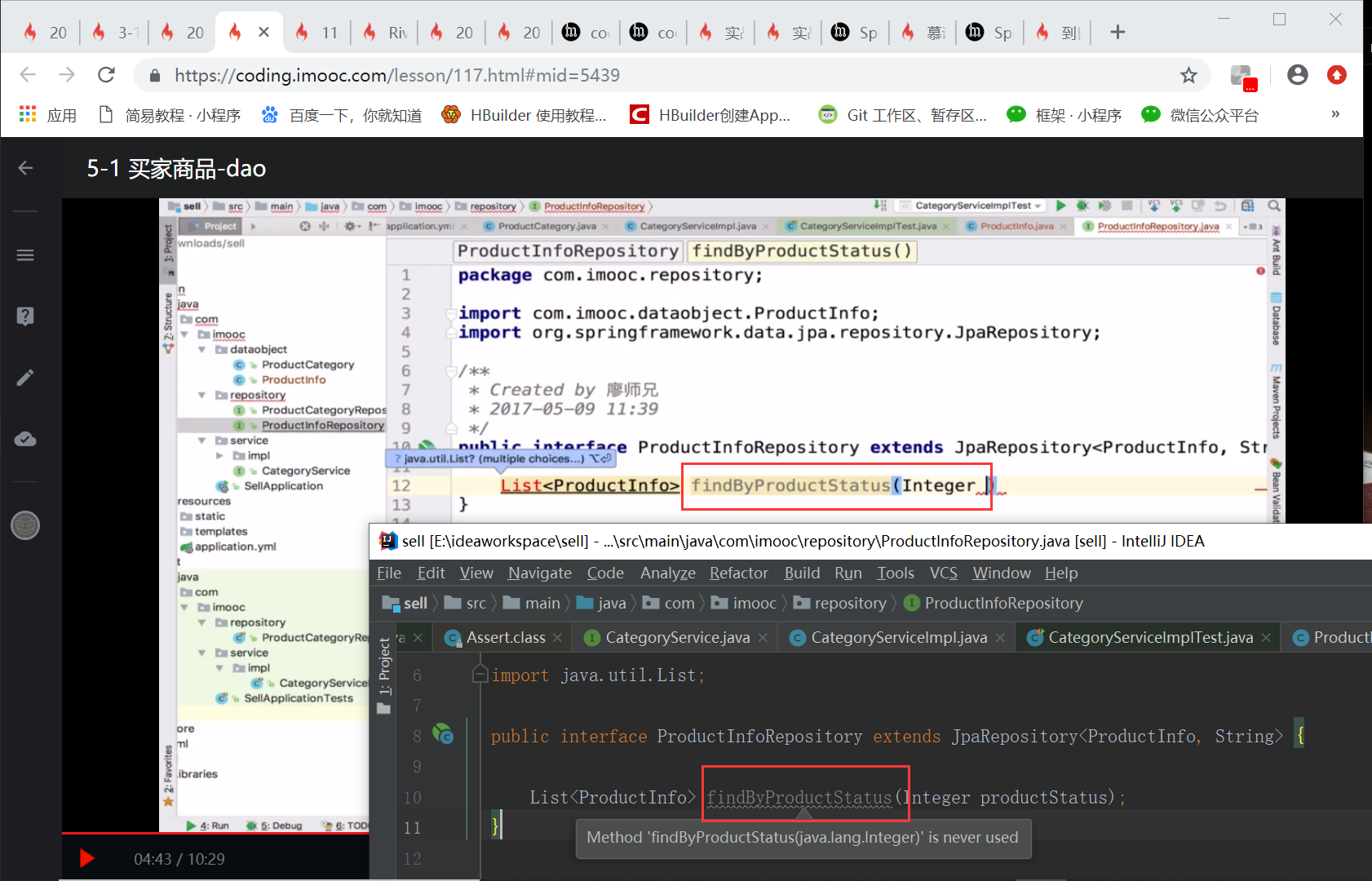Seek using the red video progress bar
Screen dimensions: 1372x881
(215, 834)
